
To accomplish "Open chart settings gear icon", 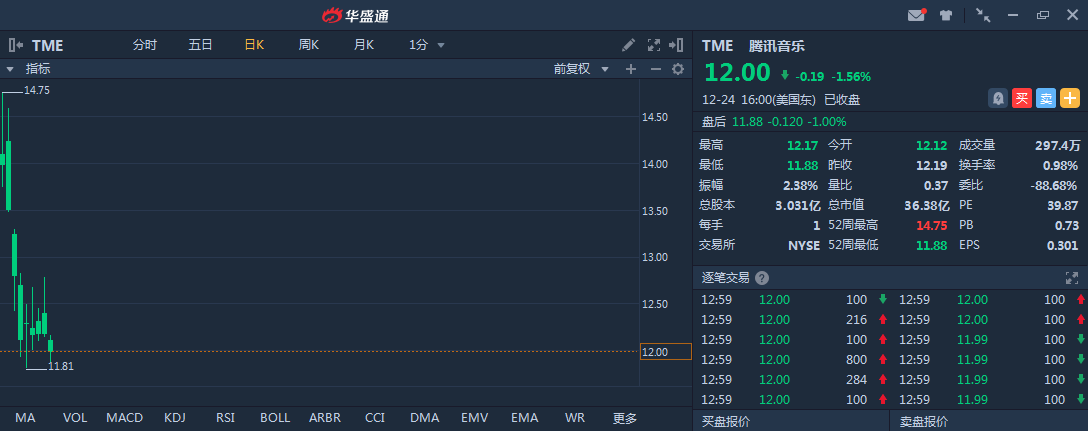I will click(x=677, y=69).
